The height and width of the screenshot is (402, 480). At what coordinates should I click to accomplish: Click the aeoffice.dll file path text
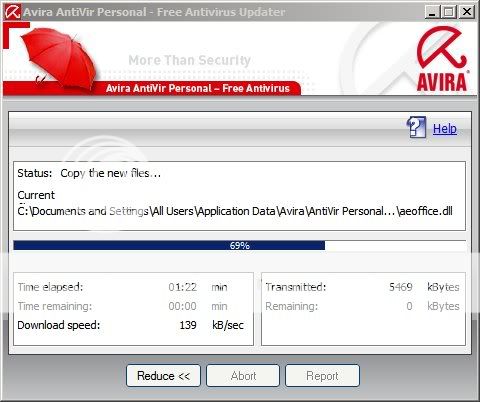(235, 211)
